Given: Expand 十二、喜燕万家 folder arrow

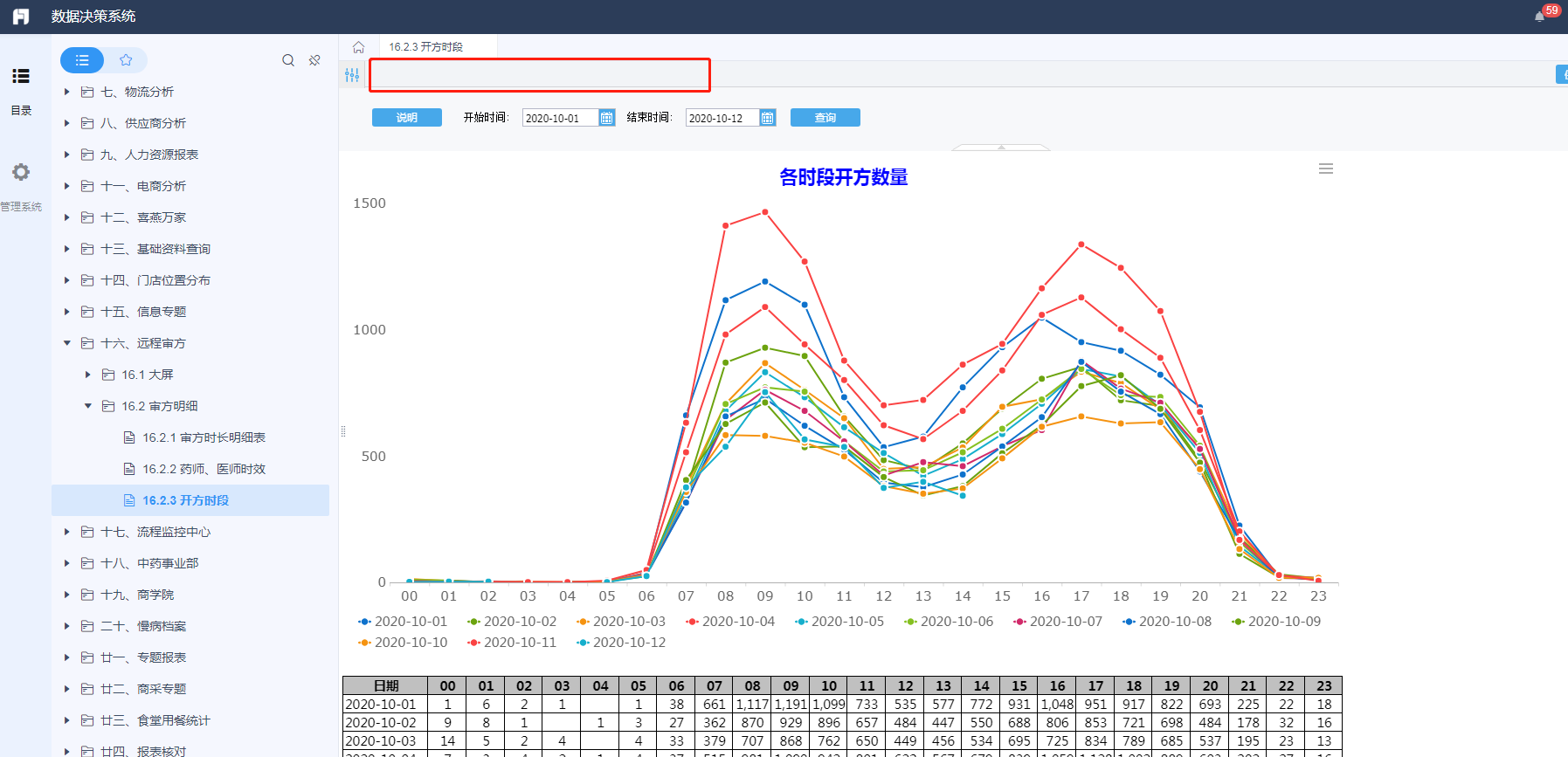Looking at the screenshot, I should 67,217.
